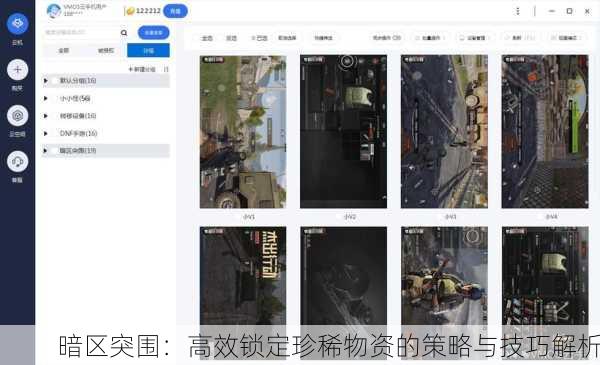
Task: Open the third round icon in the left sidebar
Action: click(x=17, y=116)
